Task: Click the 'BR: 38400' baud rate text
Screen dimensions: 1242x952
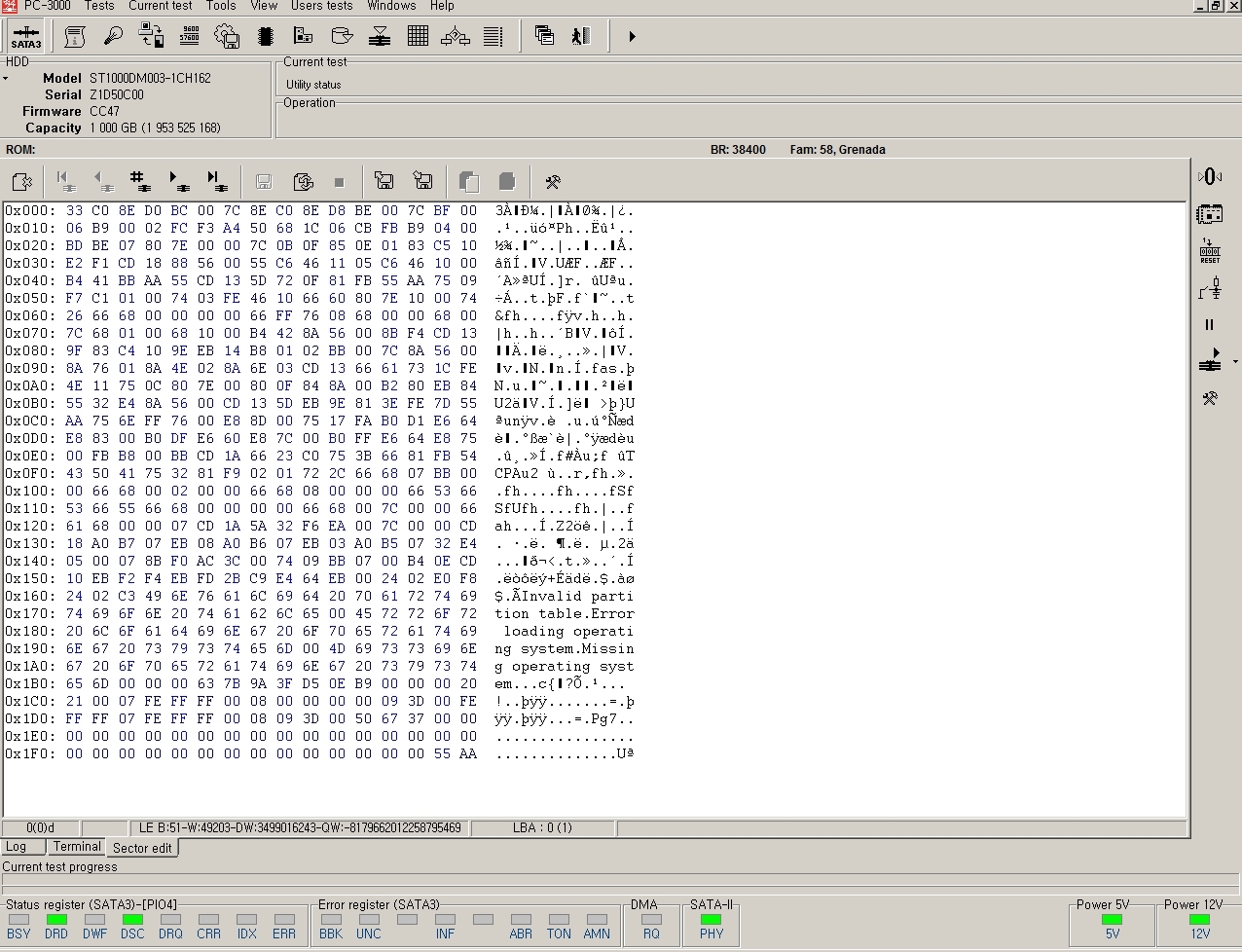Action: (x=738, y=150)
